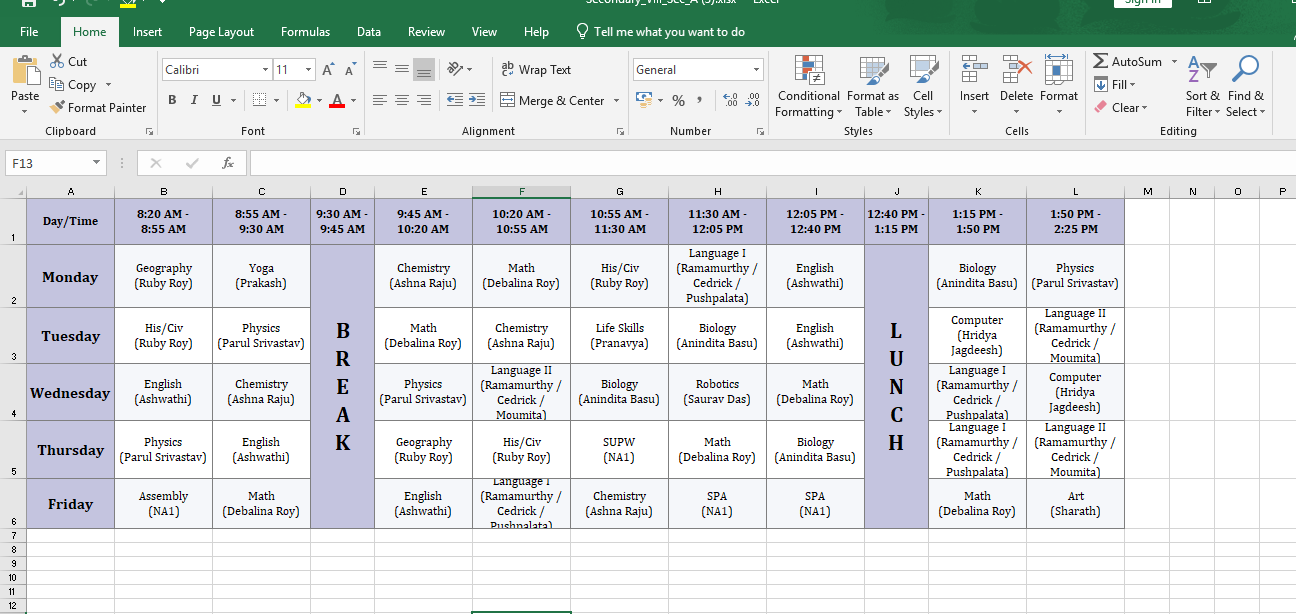Image resolution: width=1296 pixels, height=614 pixels.
Task: Switch to the Data tab
Action: (x=369, y=31)
